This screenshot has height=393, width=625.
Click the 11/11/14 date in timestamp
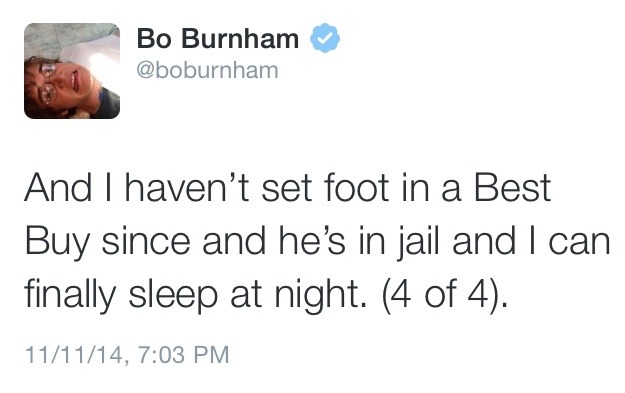pyautogui.click(x=74, y=354)
